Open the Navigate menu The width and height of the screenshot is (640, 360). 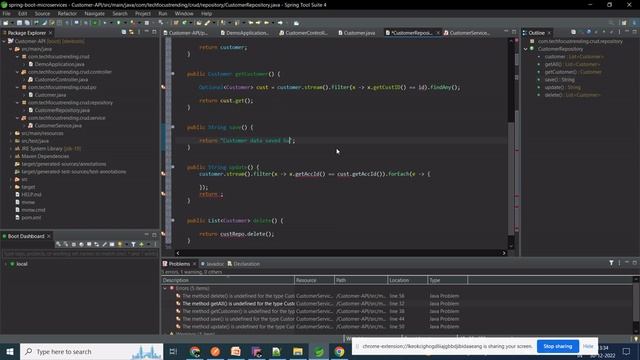[x=95, y=13]
